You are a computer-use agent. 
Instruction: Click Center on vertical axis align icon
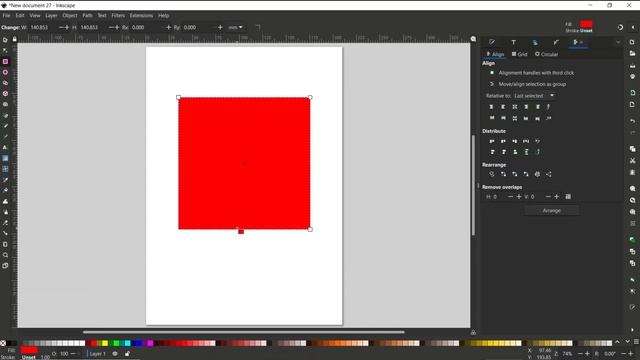[x=515, y=107]
